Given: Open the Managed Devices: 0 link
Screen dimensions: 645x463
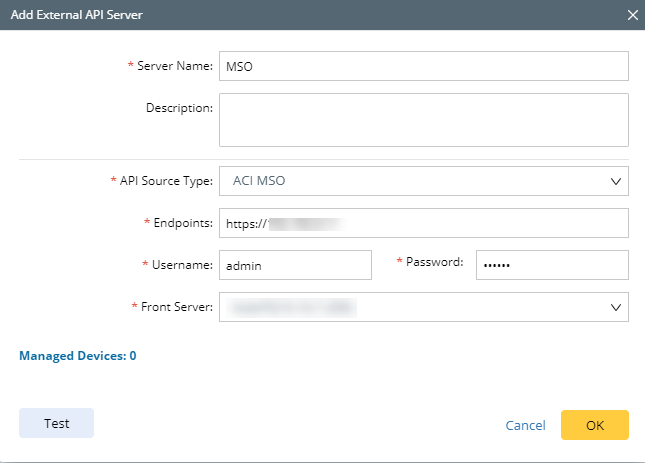Looking at the screenshot, I should pos(78,355).
